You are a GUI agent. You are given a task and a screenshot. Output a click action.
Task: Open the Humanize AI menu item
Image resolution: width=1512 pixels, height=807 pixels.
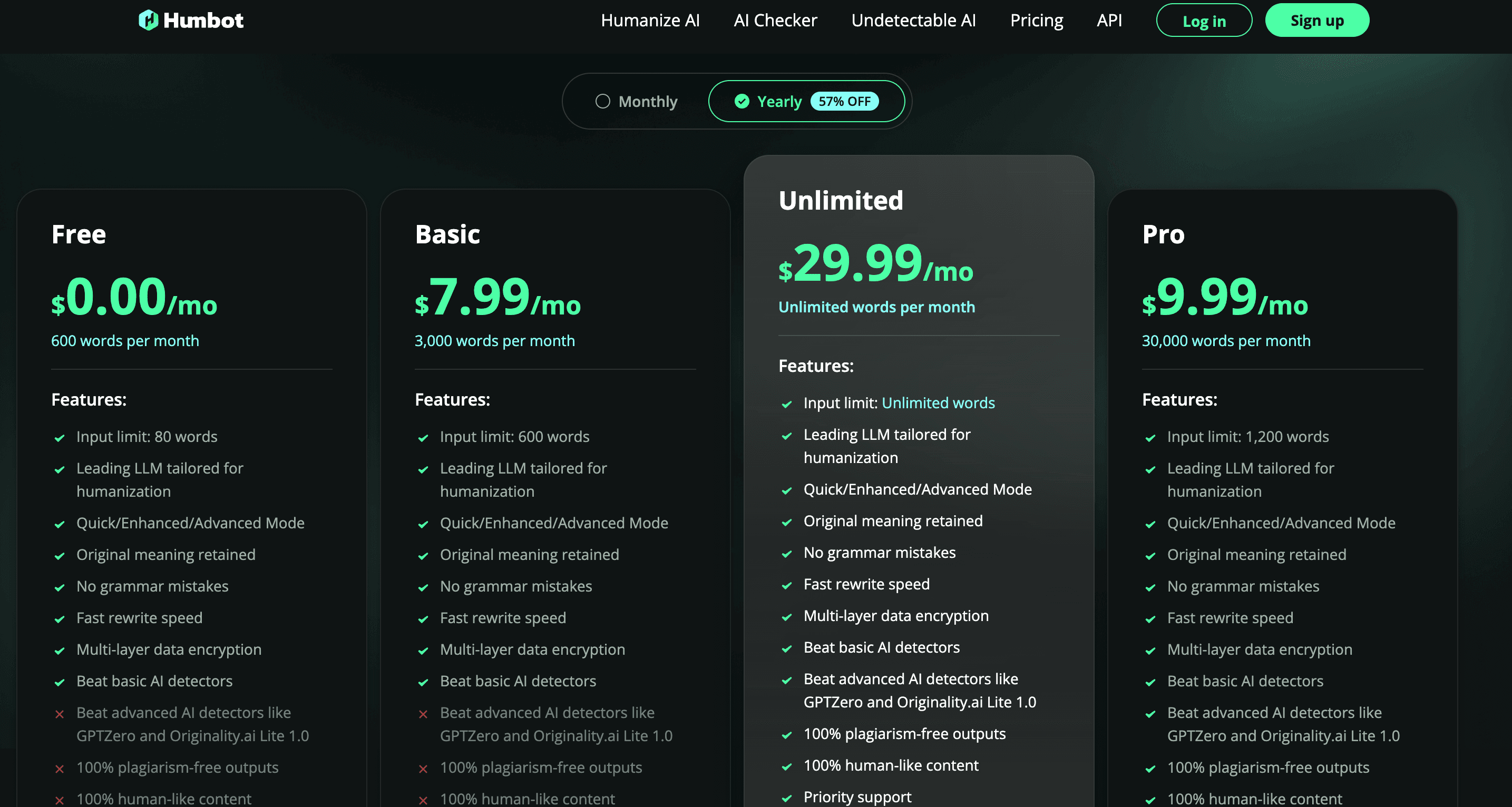[650, 21]
